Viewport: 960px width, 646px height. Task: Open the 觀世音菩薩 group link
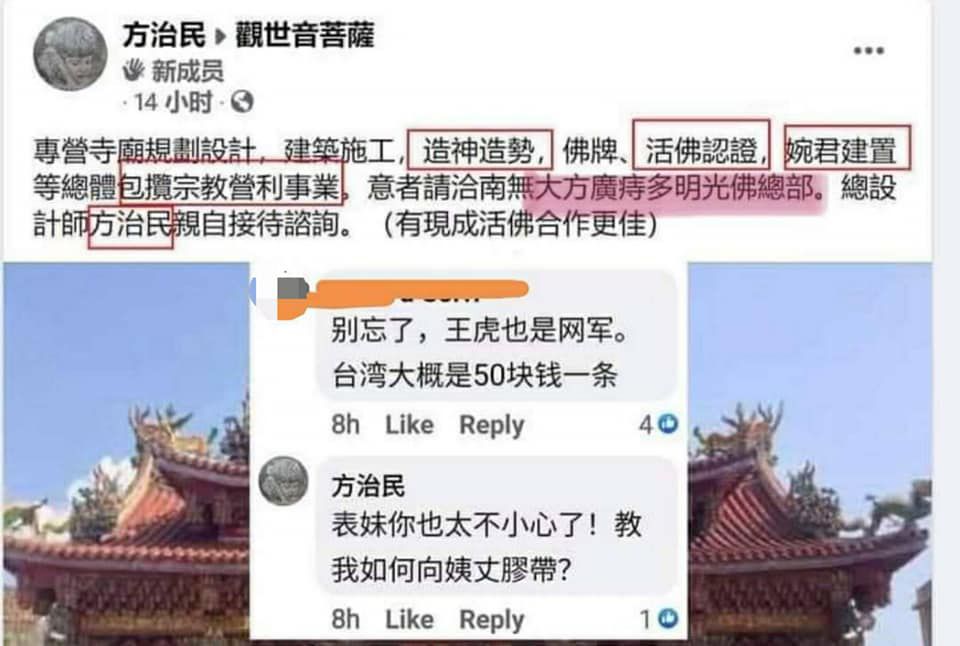pos(304,35)
